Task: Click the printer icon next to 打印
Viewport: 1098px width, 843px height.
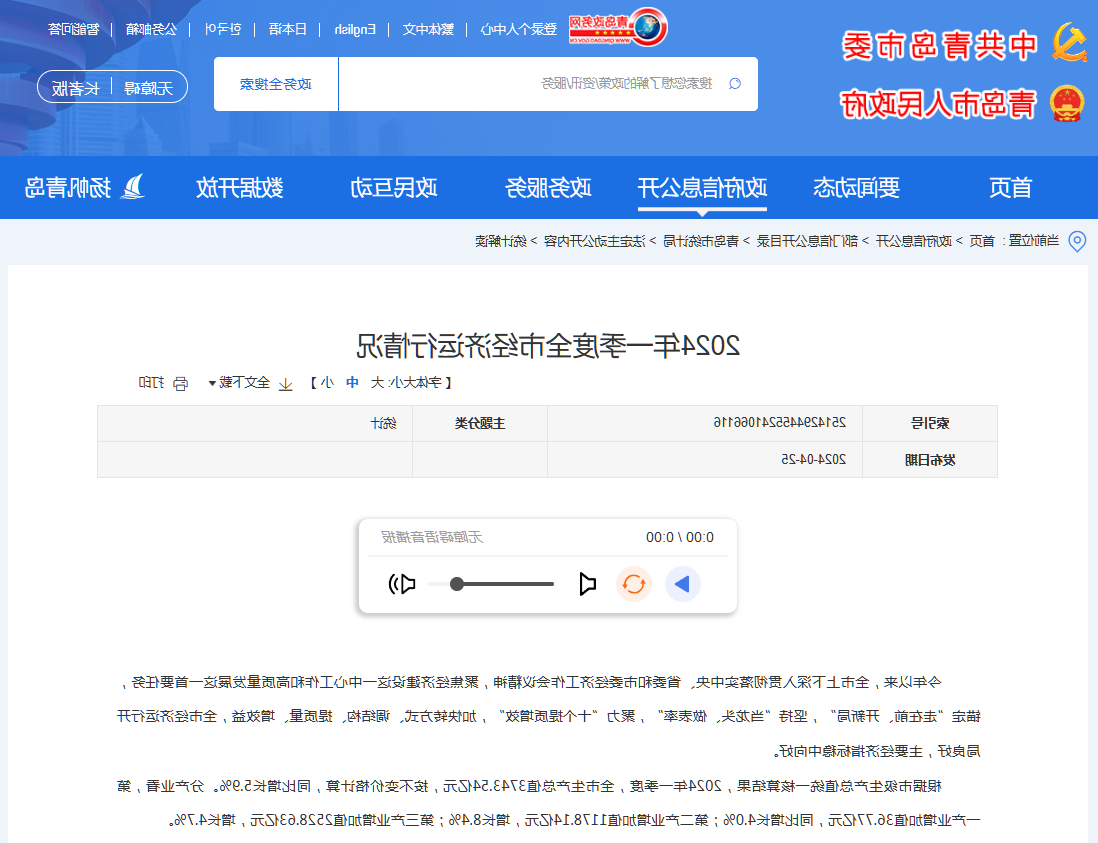Action: click(181, 383)
